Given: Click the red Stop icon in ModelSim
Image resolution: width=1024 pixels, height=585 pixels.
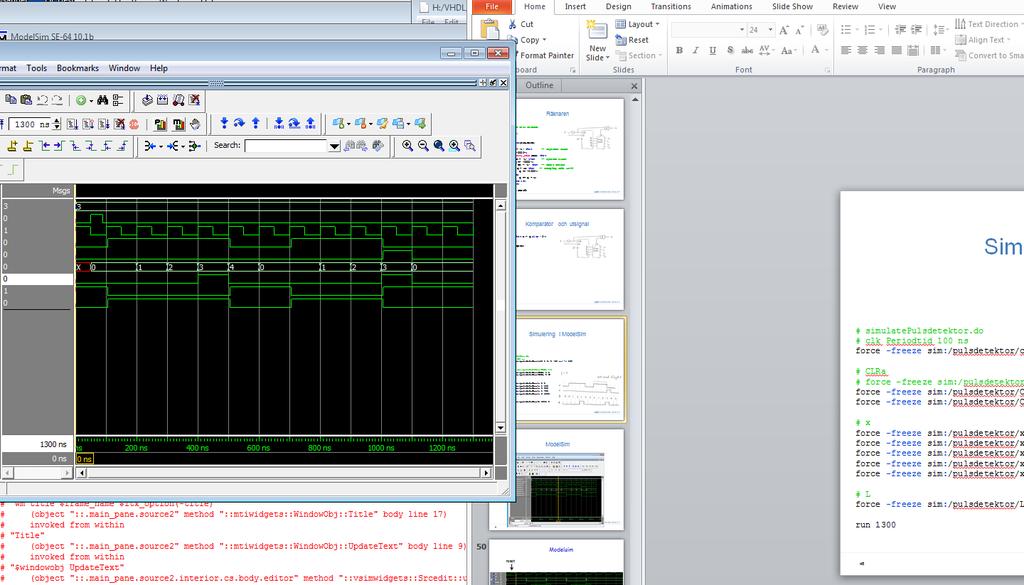Looking at the screenshot, I should tap(135, 124).
